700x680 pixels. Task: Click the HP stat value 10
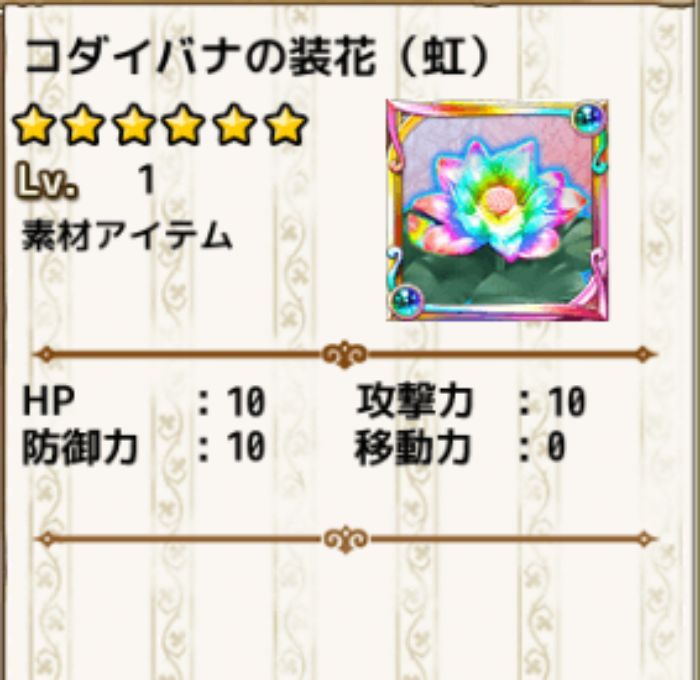[246, 401]
